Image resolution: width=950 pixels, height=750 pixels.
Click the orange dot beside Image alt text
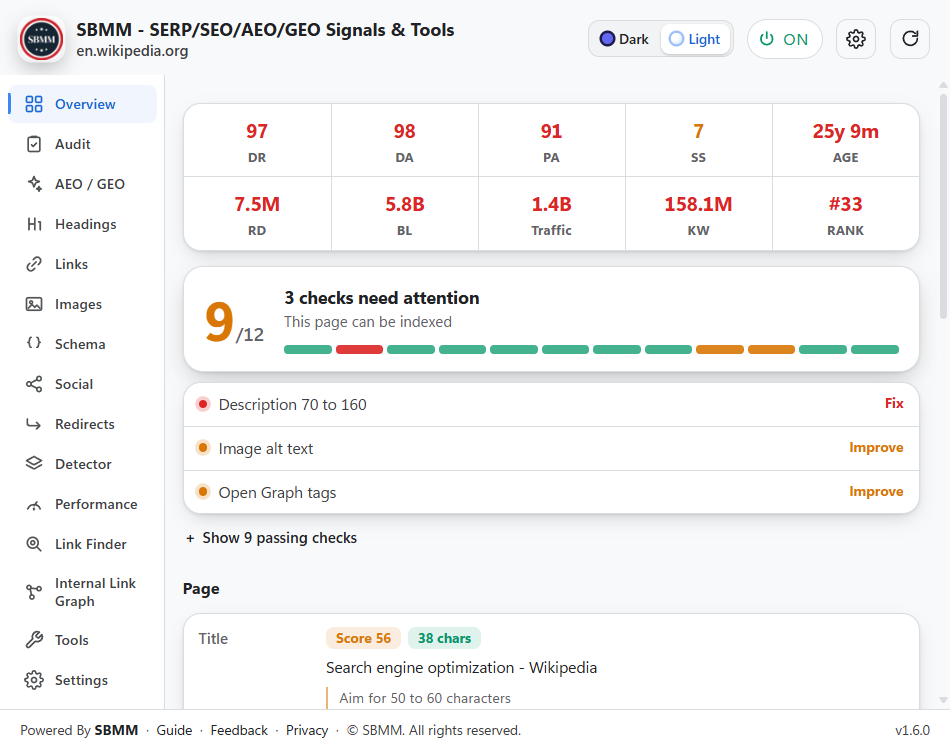point(203,448)
